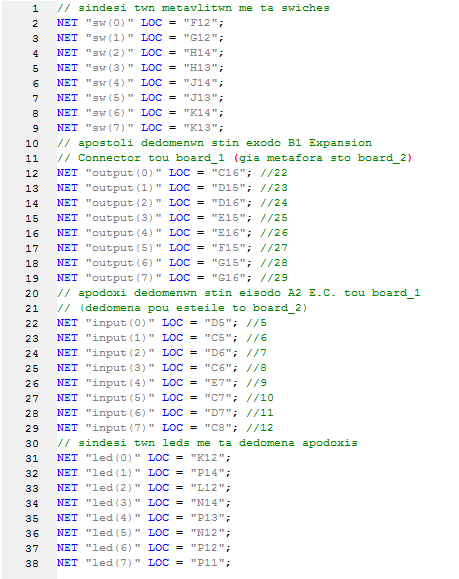Click the //29 comment on the output(7) line
459x579 pixels.
pos(274,278)
